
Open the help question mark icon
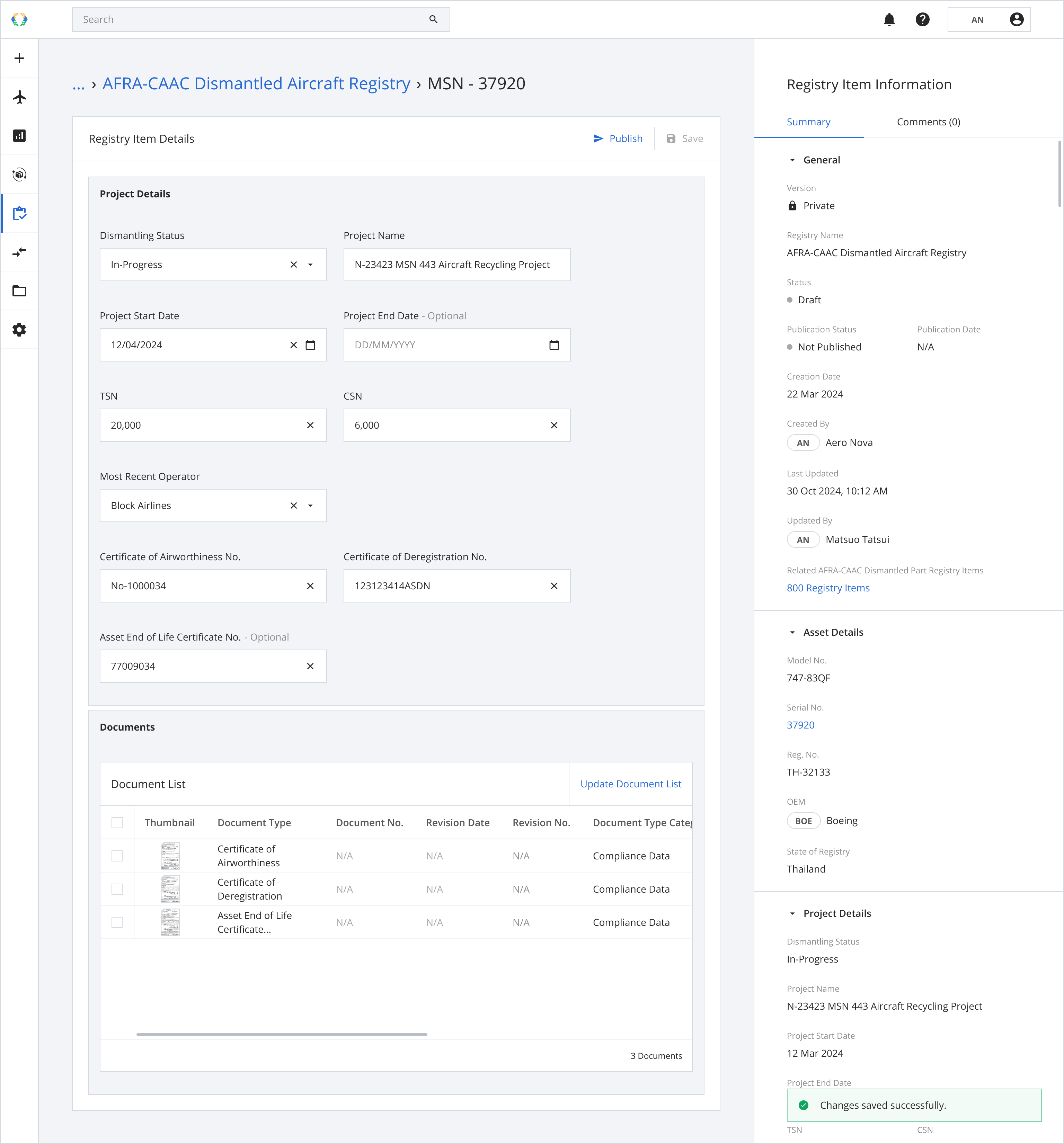922,20
